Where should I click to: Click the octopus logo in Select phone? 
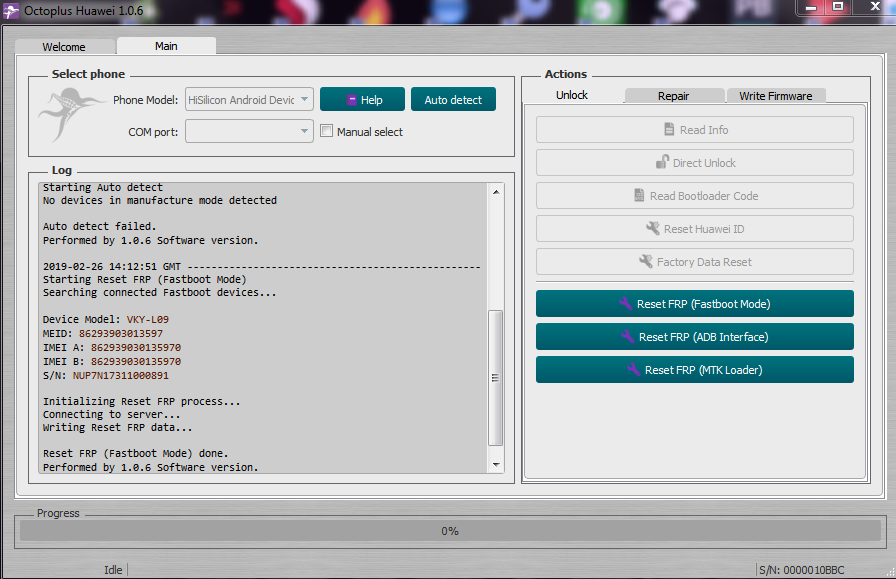(x=71, y=114)
